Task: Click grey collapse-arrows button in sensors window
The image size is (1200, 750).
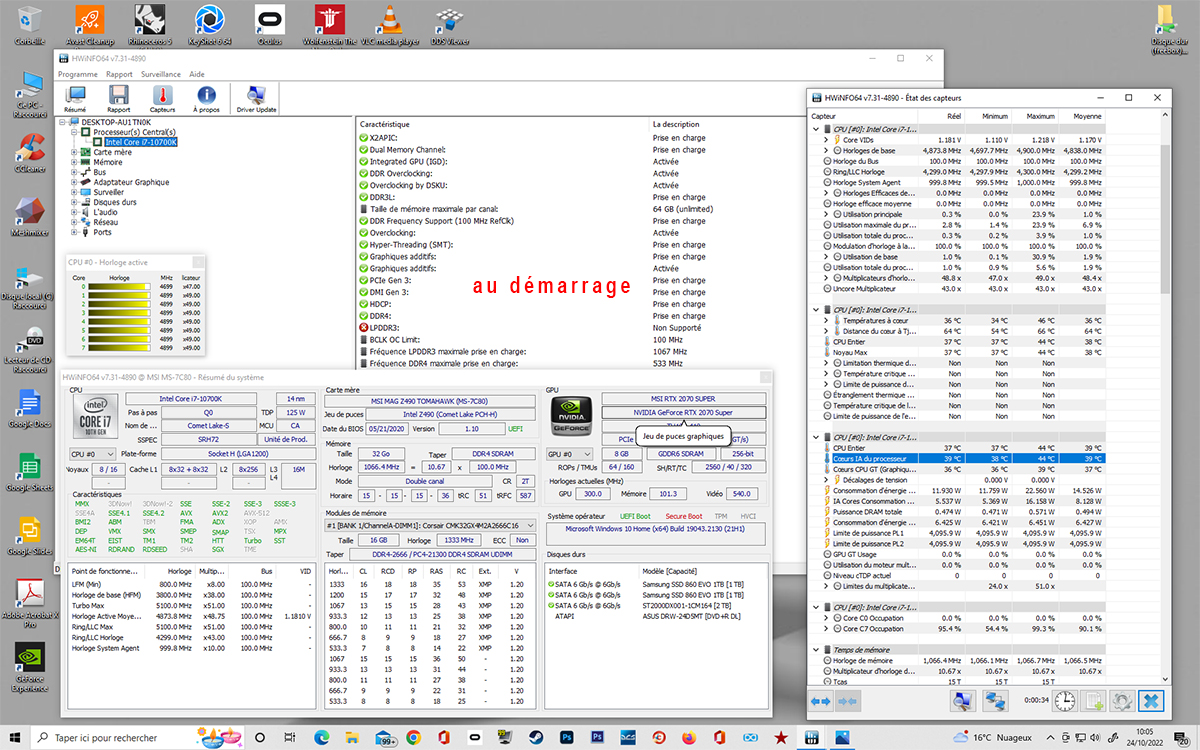Action: click(849, 701)
